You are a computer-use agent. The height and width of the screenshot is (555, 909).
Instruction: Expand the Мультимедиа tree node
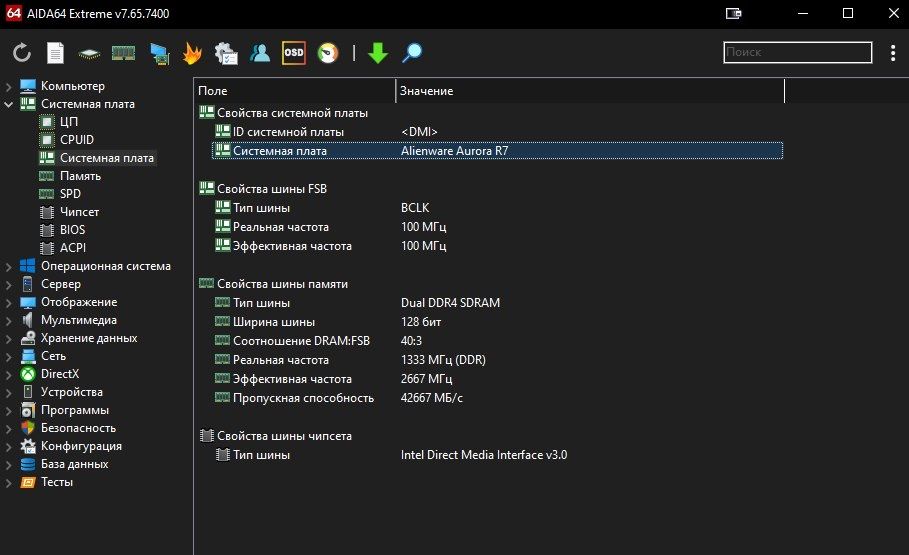point(9,321)
